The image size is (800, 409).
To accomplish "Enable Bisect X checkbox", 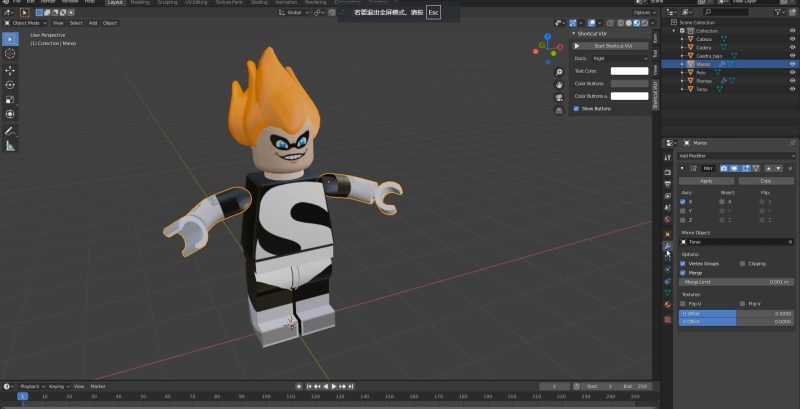I will (x=722, y=202).
